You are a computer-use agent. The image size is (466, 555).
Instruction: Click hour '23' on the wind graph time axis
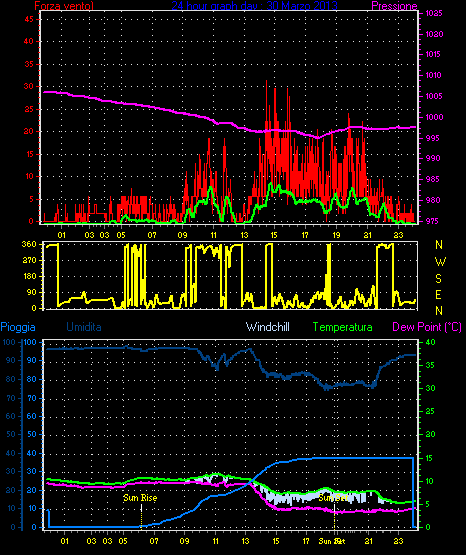(398, 235)
